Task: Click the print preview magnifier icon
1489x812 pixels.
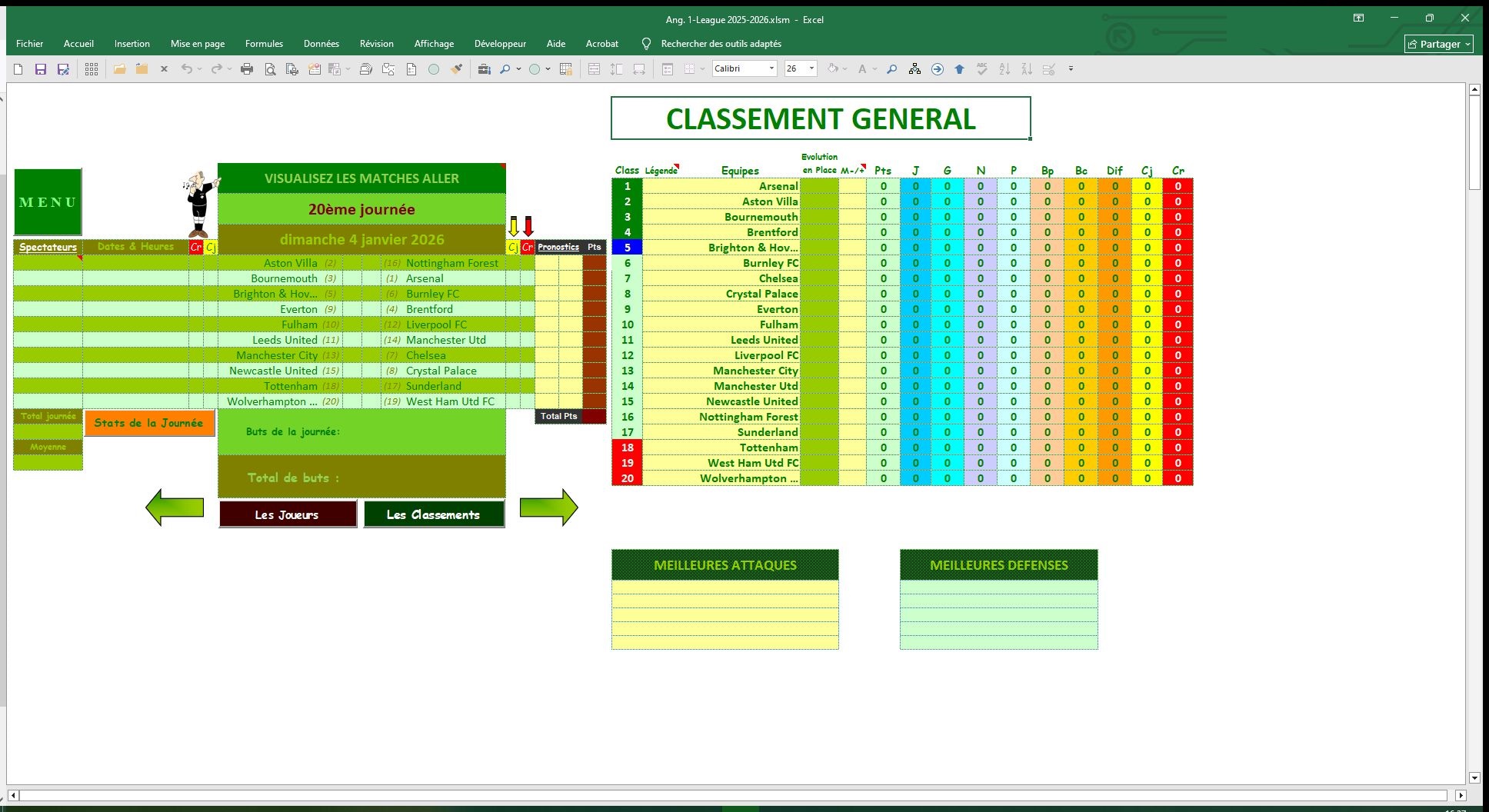Action: pyautogui.click(x=270, y=69)
